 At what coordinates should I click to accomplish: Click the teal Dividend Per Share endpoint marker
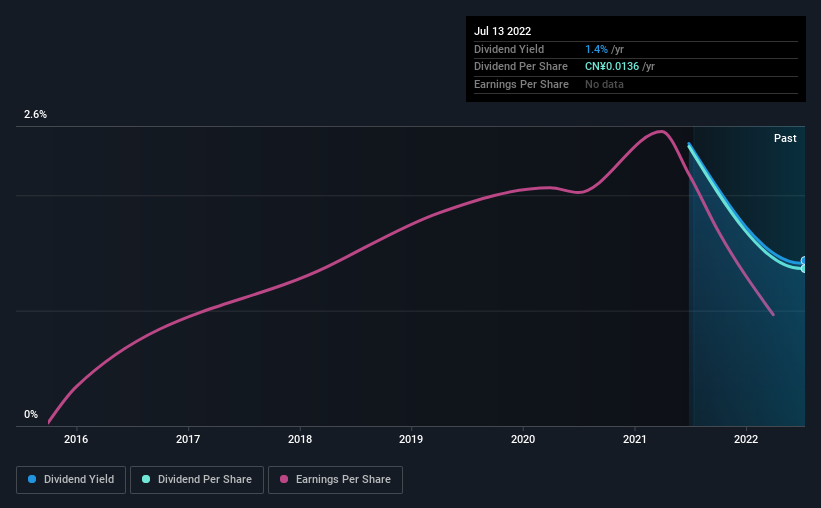(x=803, y=268)
